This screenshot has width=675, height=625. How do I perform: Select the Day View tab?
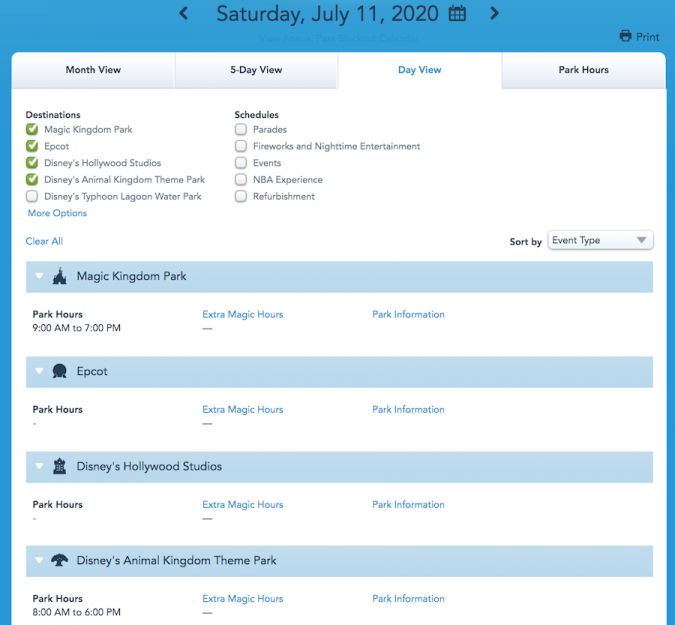(x=420, y=70)
